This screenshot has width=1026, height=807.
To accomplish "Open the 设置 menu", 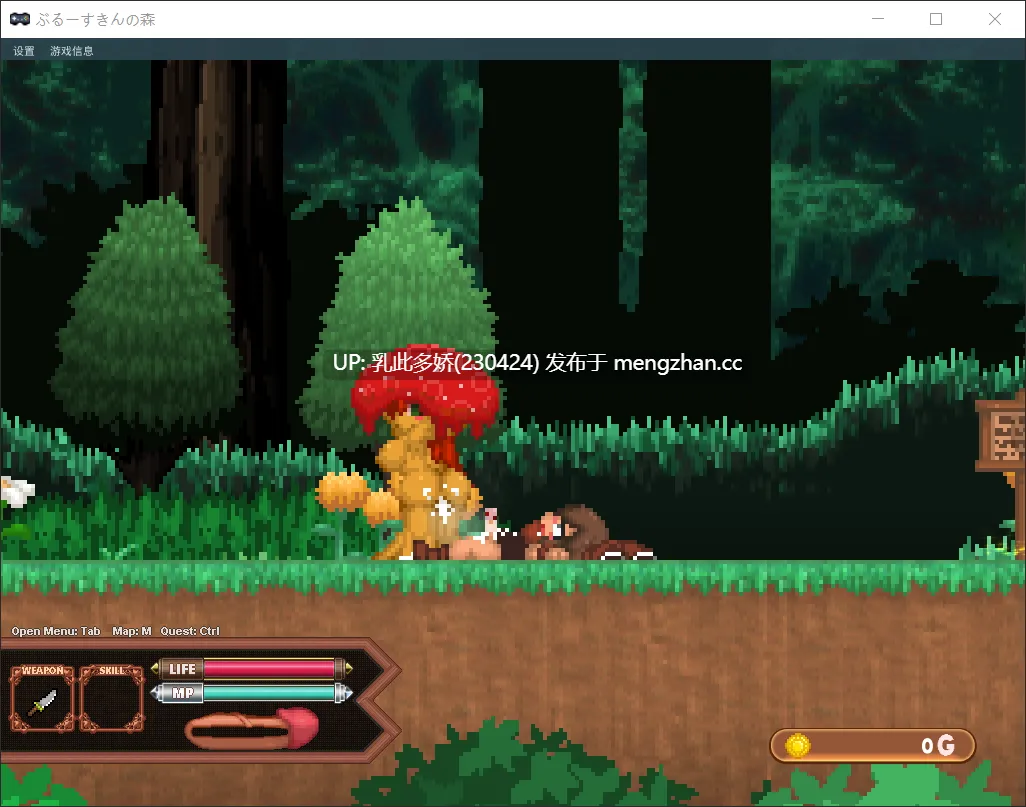I will pyautogui.click(x=24, y=50).
